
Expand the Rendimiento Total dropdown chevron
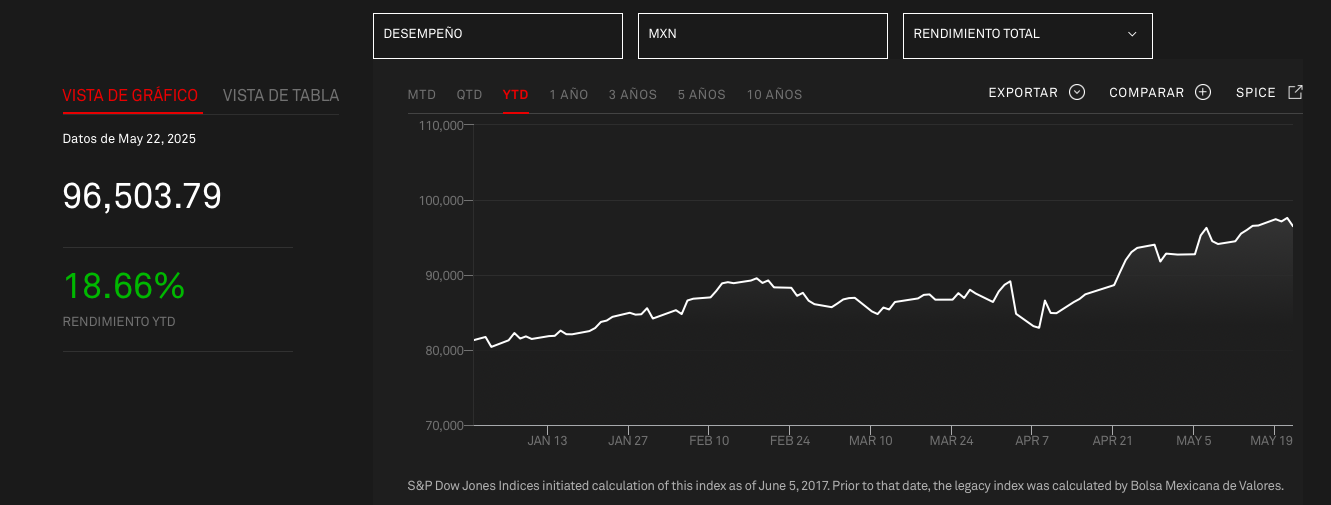pyautogui.click(x=1132, y=34)
